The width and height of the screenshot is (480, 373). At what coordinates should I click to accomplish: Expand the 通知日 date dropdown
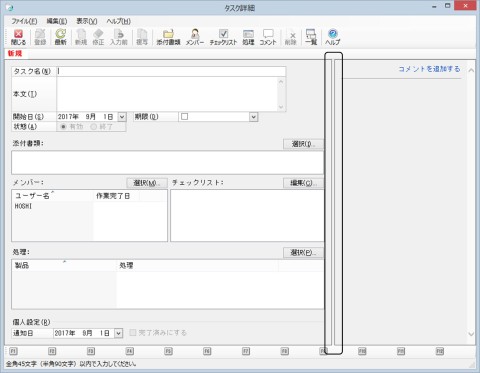coord(118,333)
